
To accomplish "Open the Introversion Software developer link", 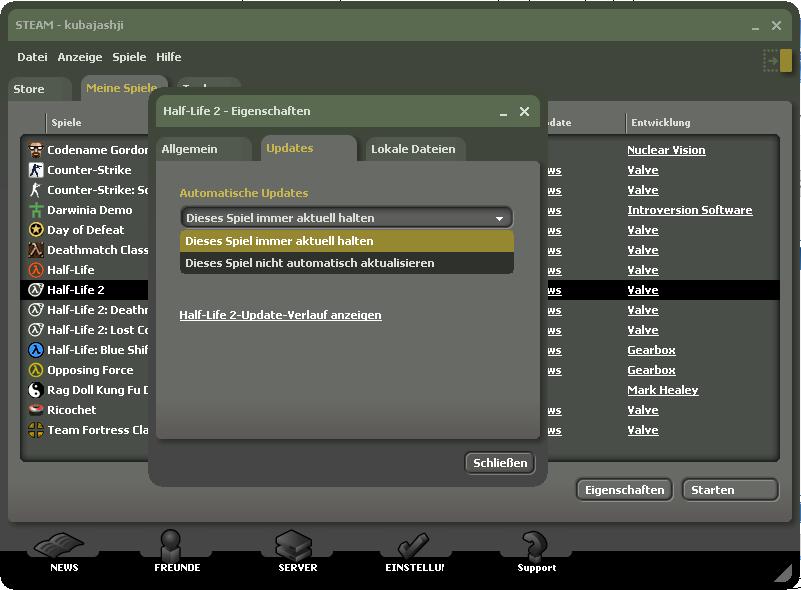I will pyautogui.click(x=690, y=210).
